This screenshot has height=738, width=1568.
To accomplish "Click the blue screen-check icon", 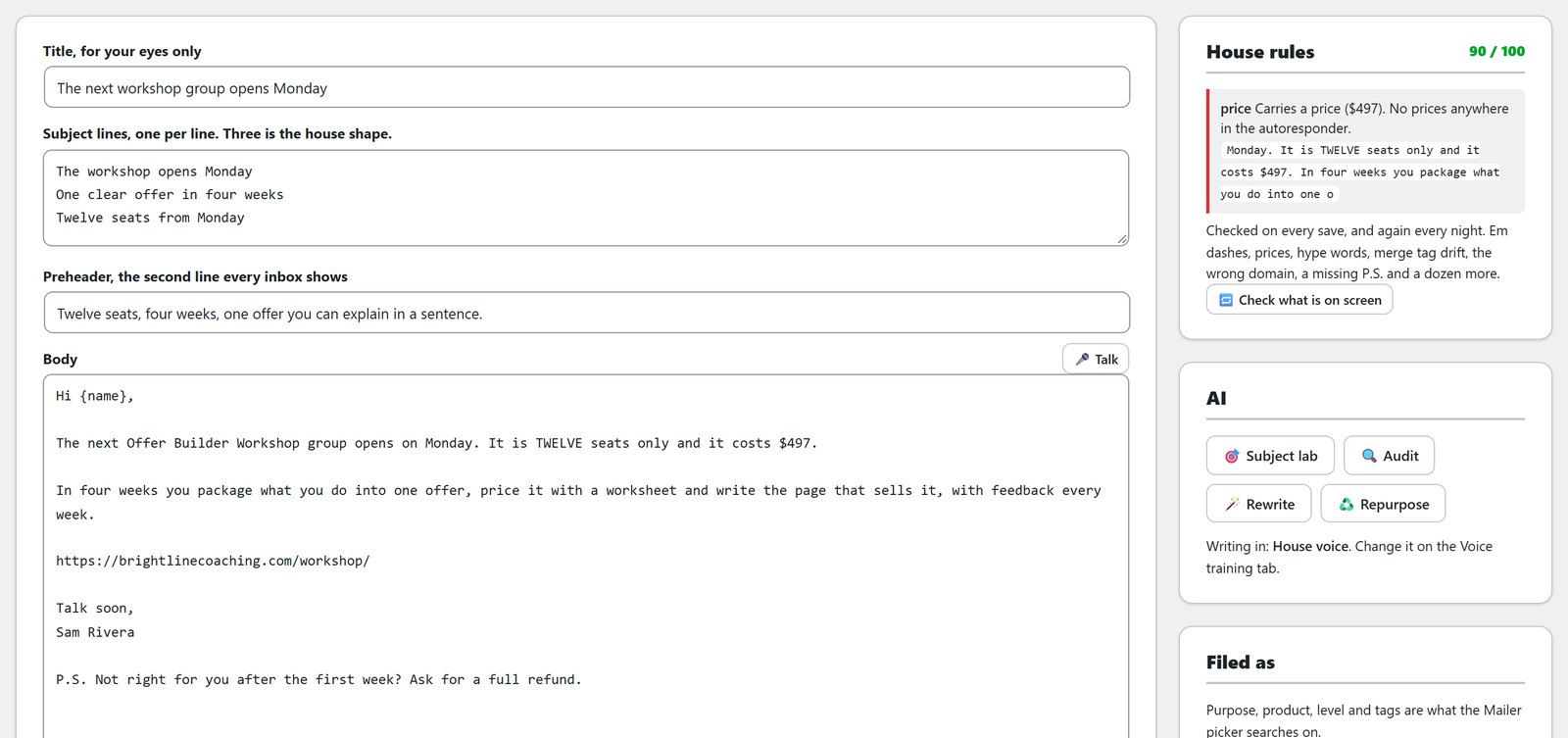I will (x=1226, y=300).
